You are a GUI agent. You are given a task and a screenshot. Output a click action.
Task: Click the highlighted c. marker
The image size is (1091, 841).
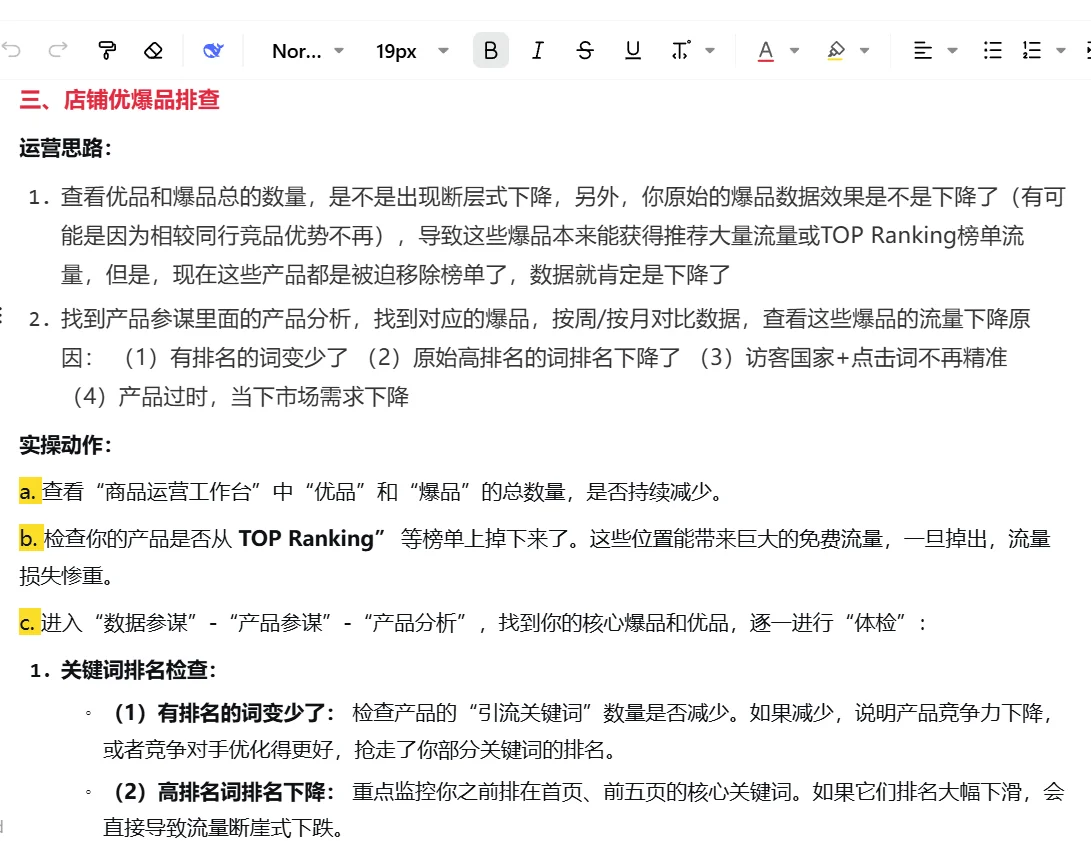coord(29,623)
